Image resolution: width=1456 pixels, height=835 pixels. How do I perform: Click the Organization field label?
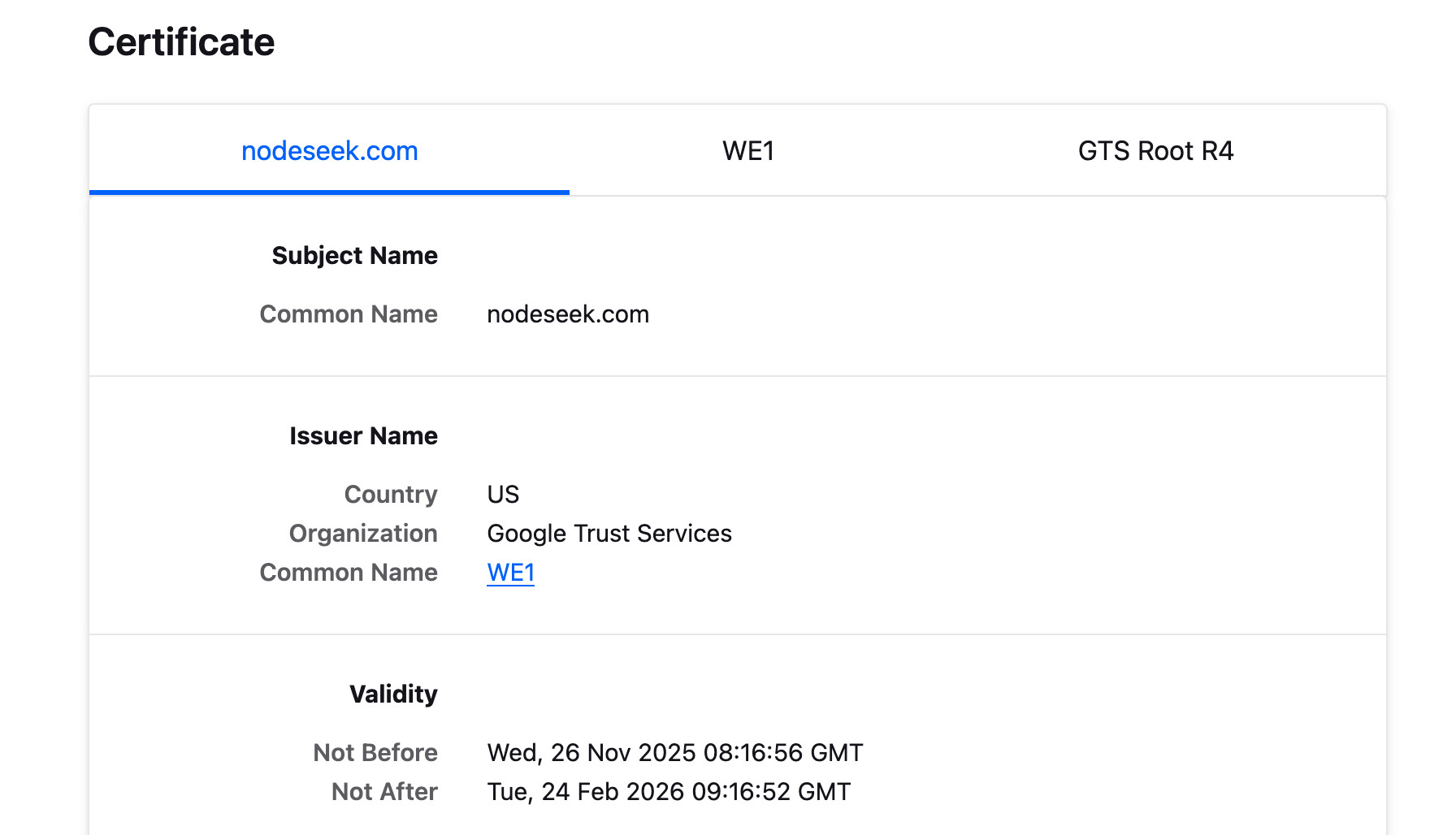coord(363,534)
